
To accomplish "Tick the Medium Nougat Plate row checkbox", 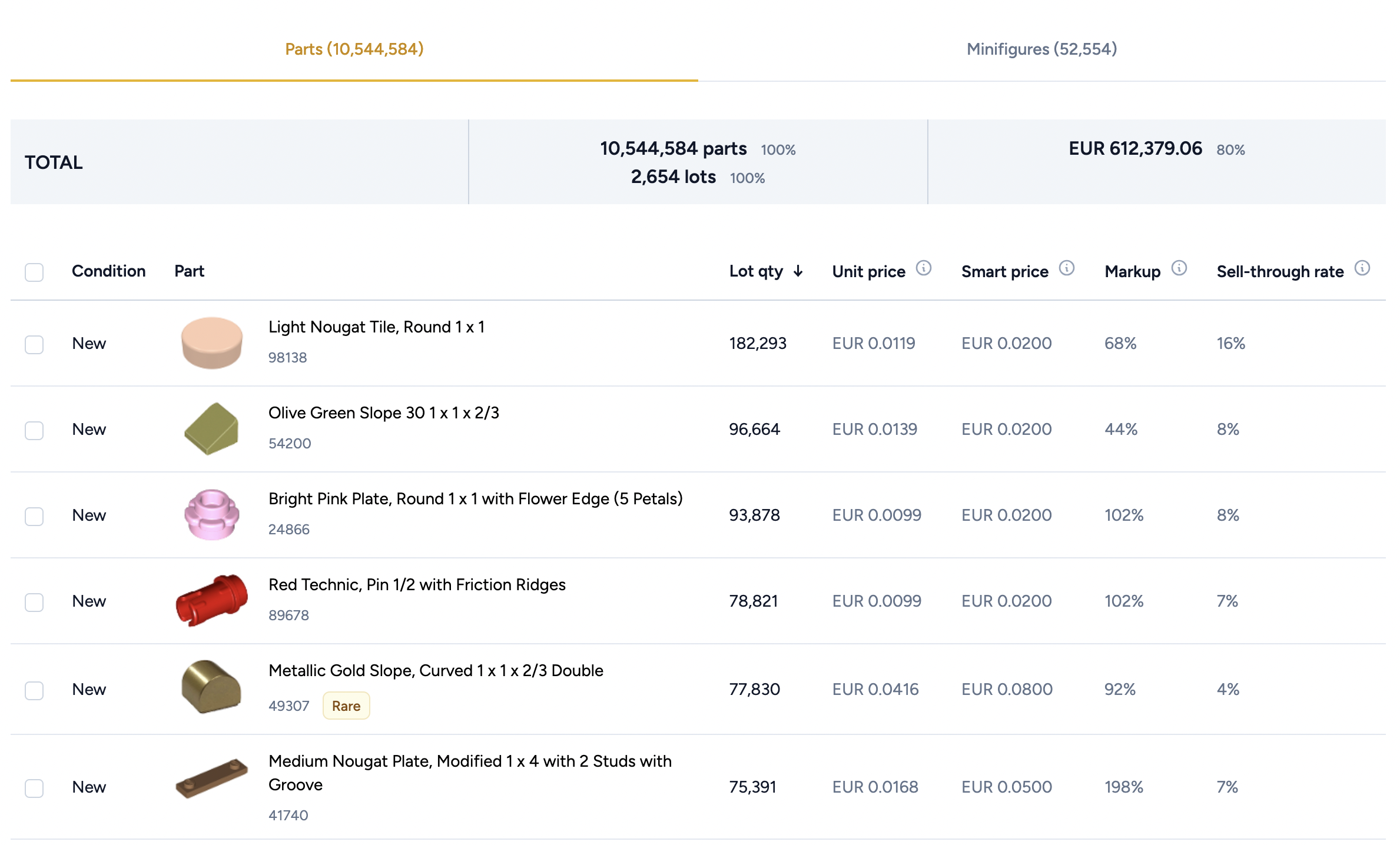I will click(34, 788).
